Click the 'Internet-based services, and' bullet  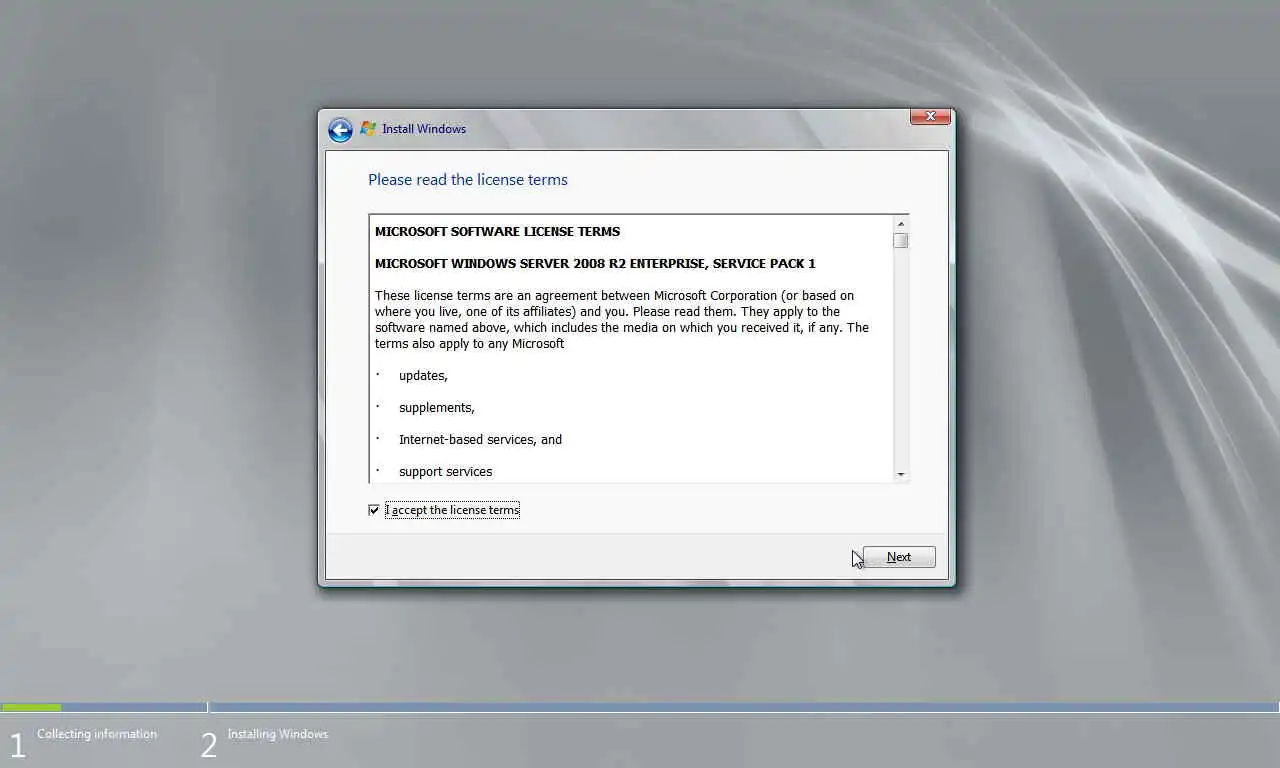[480, 440]
